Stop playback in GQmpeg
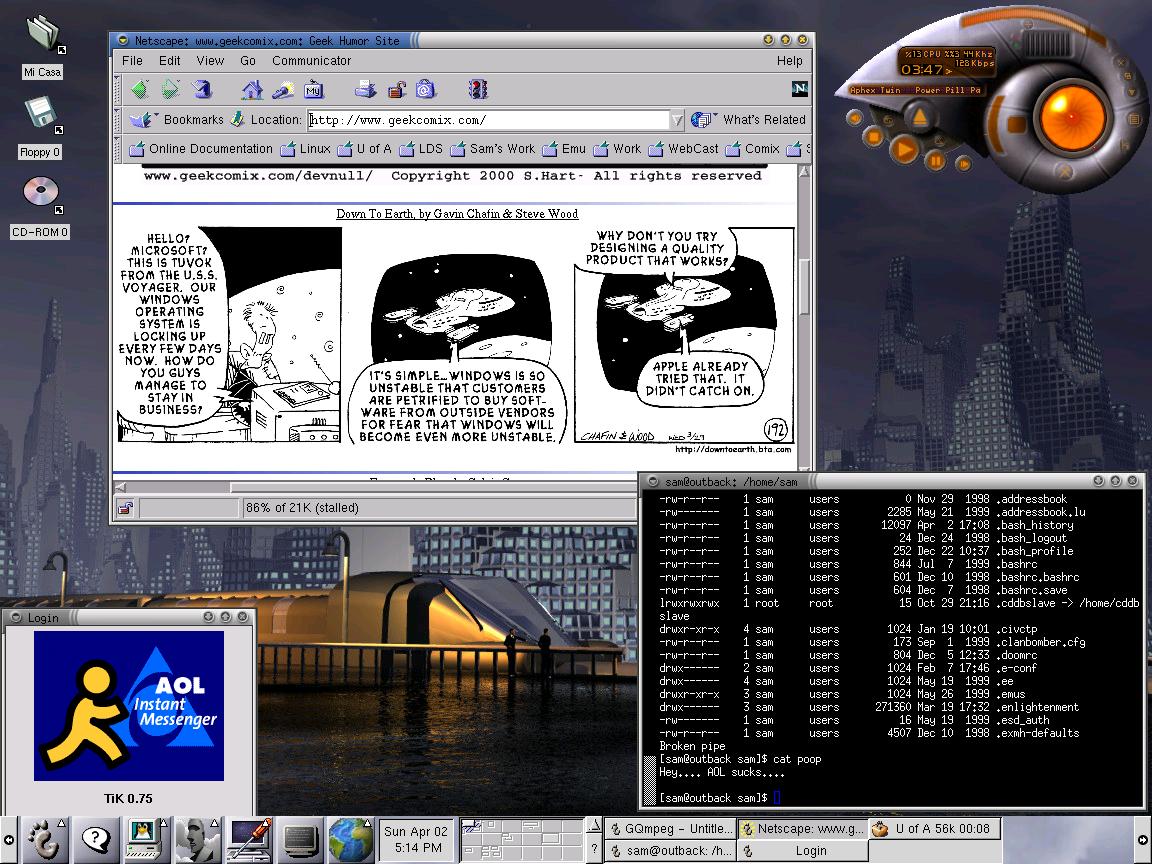Viewport: 1152px width, 864px height. [874, 137]
